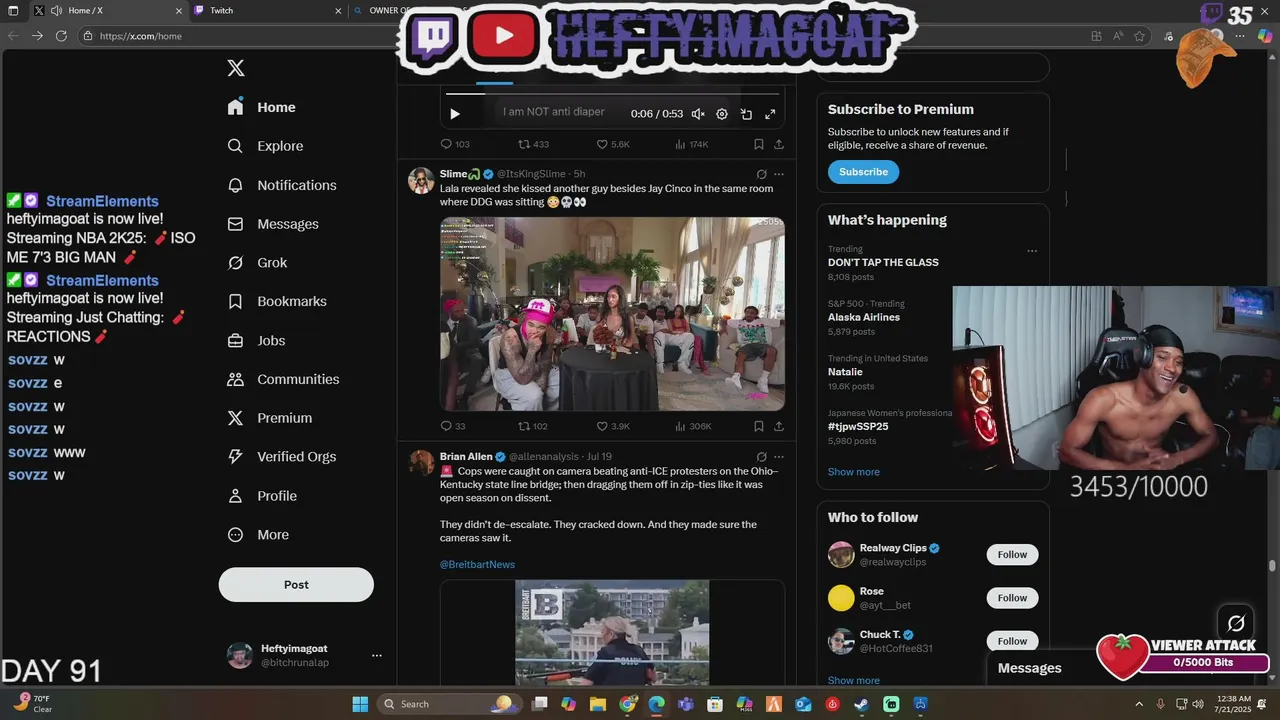Image resolution: width=1280 pixels, height=720 pixels.
Task: Follow the Rose account
Action: coord(1012,598)
